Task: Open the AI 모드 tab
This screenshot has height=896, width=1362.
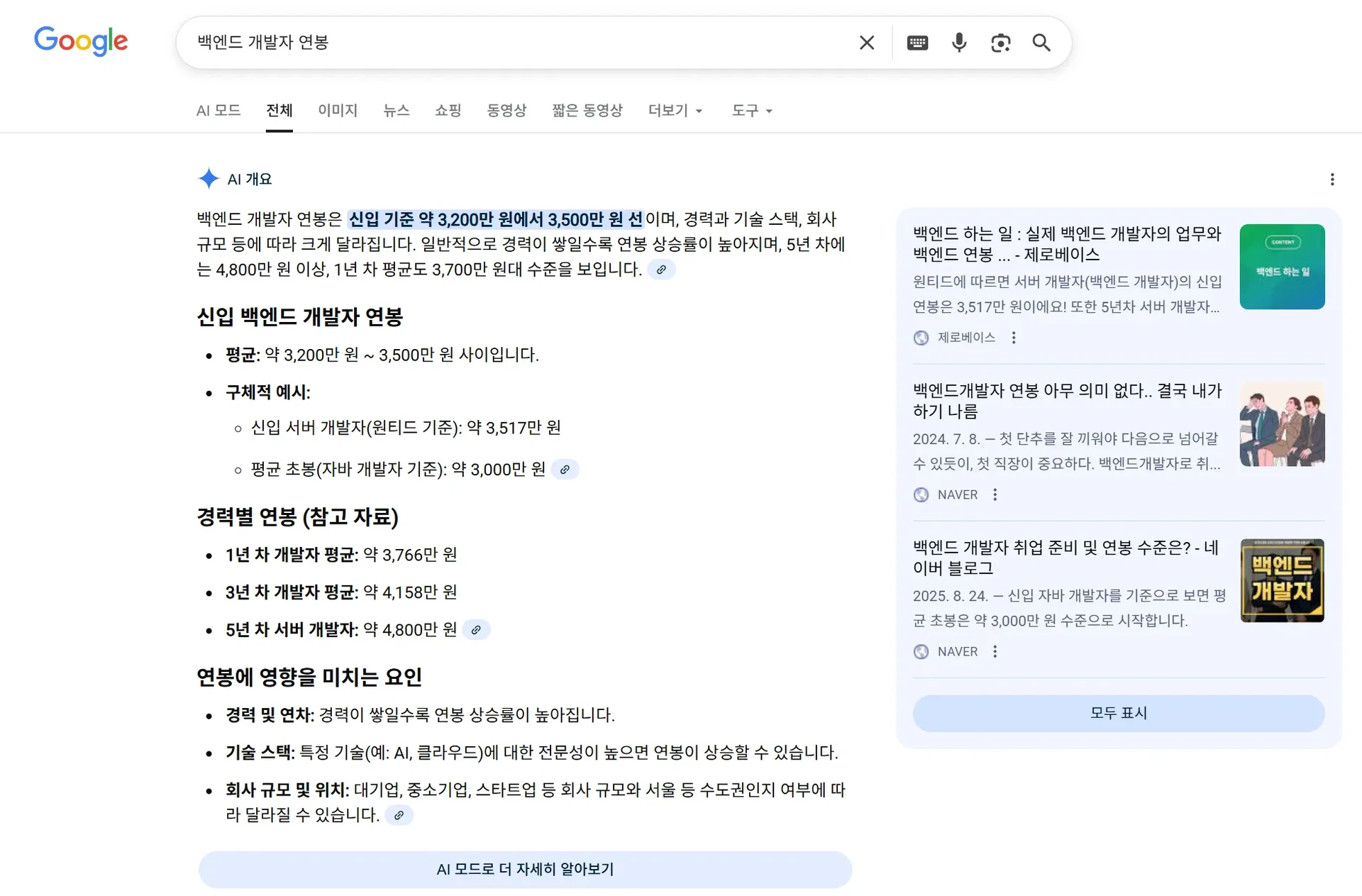Action: tap(218, 111)
